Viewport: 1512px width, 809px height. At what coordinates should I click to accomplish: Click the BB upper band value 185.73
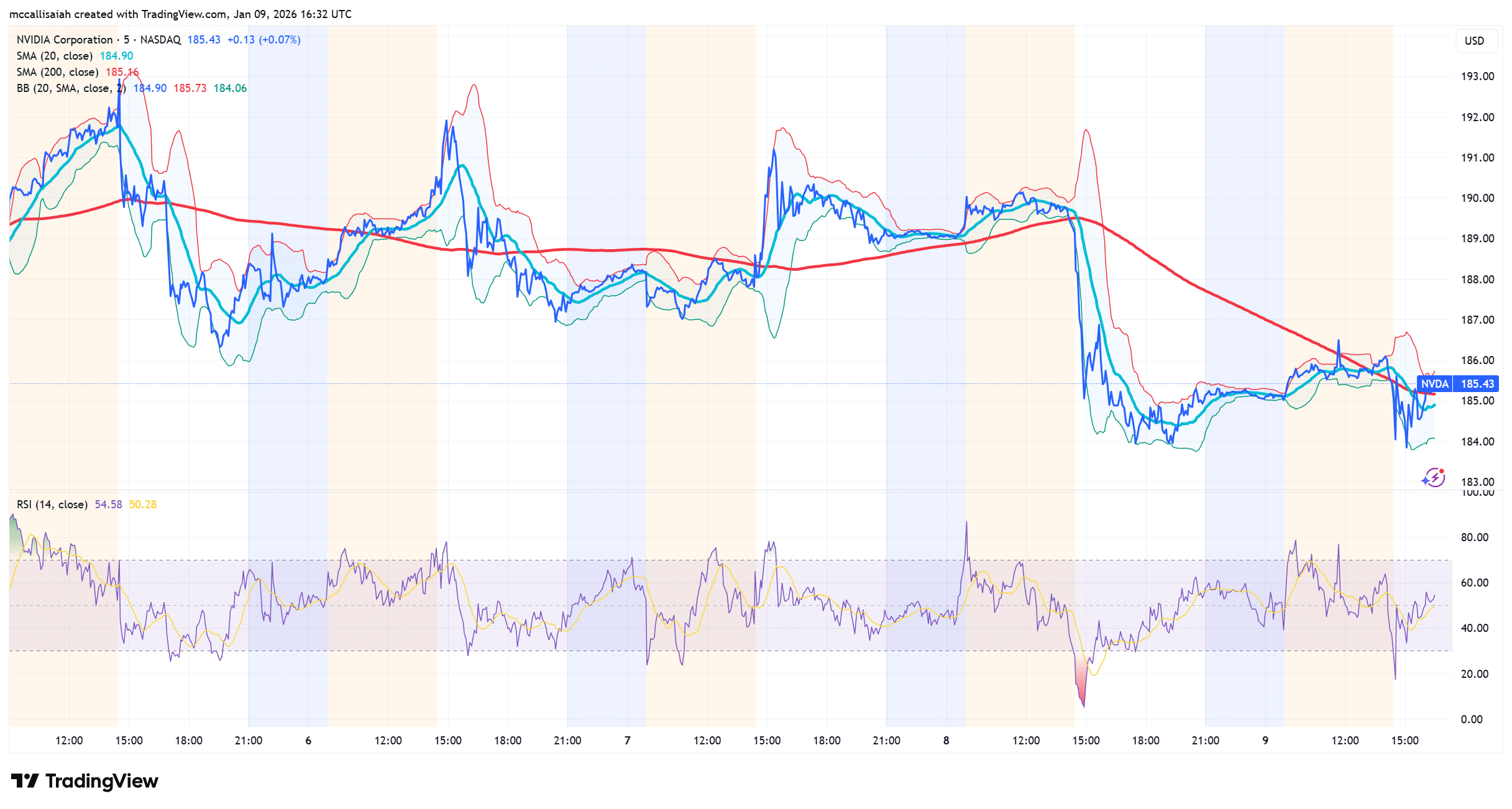pos(190,88)
